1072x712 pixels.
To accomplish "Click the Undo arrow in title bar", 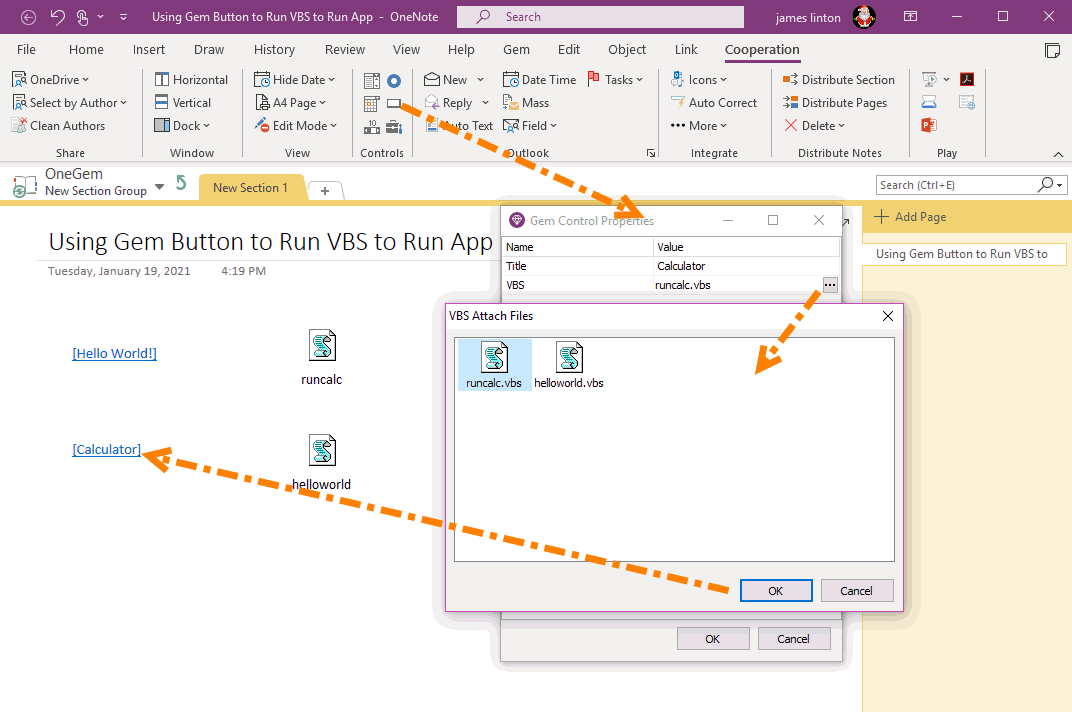I will 57,17.
